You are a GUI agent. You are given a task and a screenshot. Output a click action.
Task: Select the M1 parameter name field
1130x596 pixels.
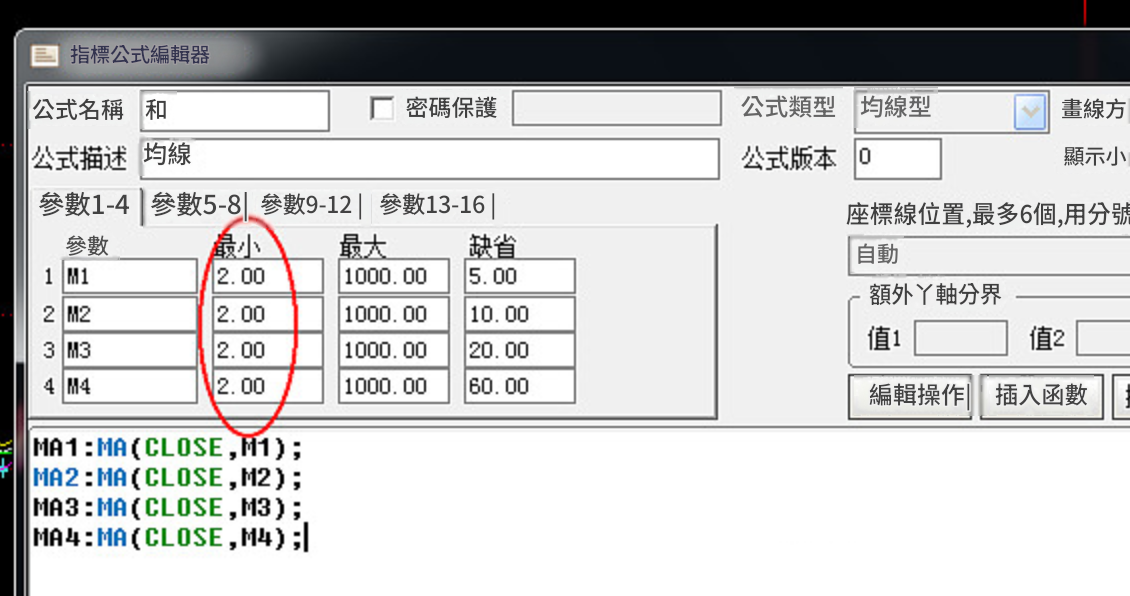(x=130, y=276)
